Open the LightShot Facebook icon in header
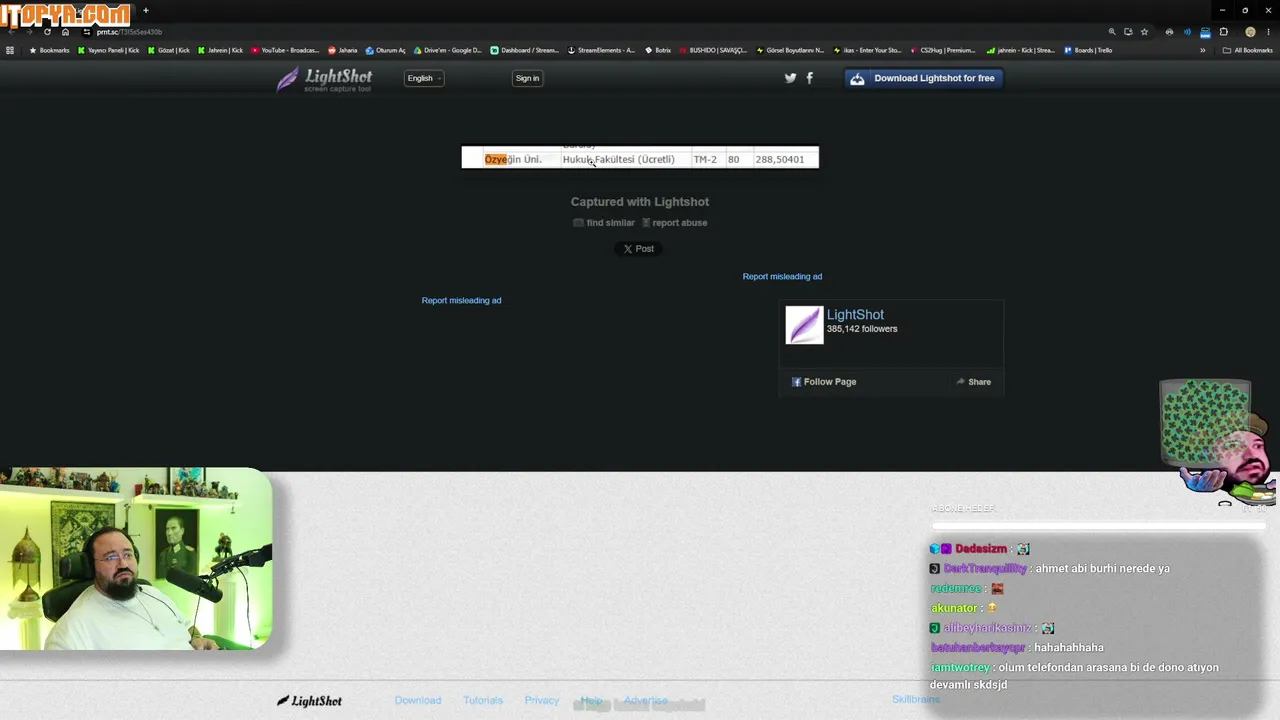 809,78
